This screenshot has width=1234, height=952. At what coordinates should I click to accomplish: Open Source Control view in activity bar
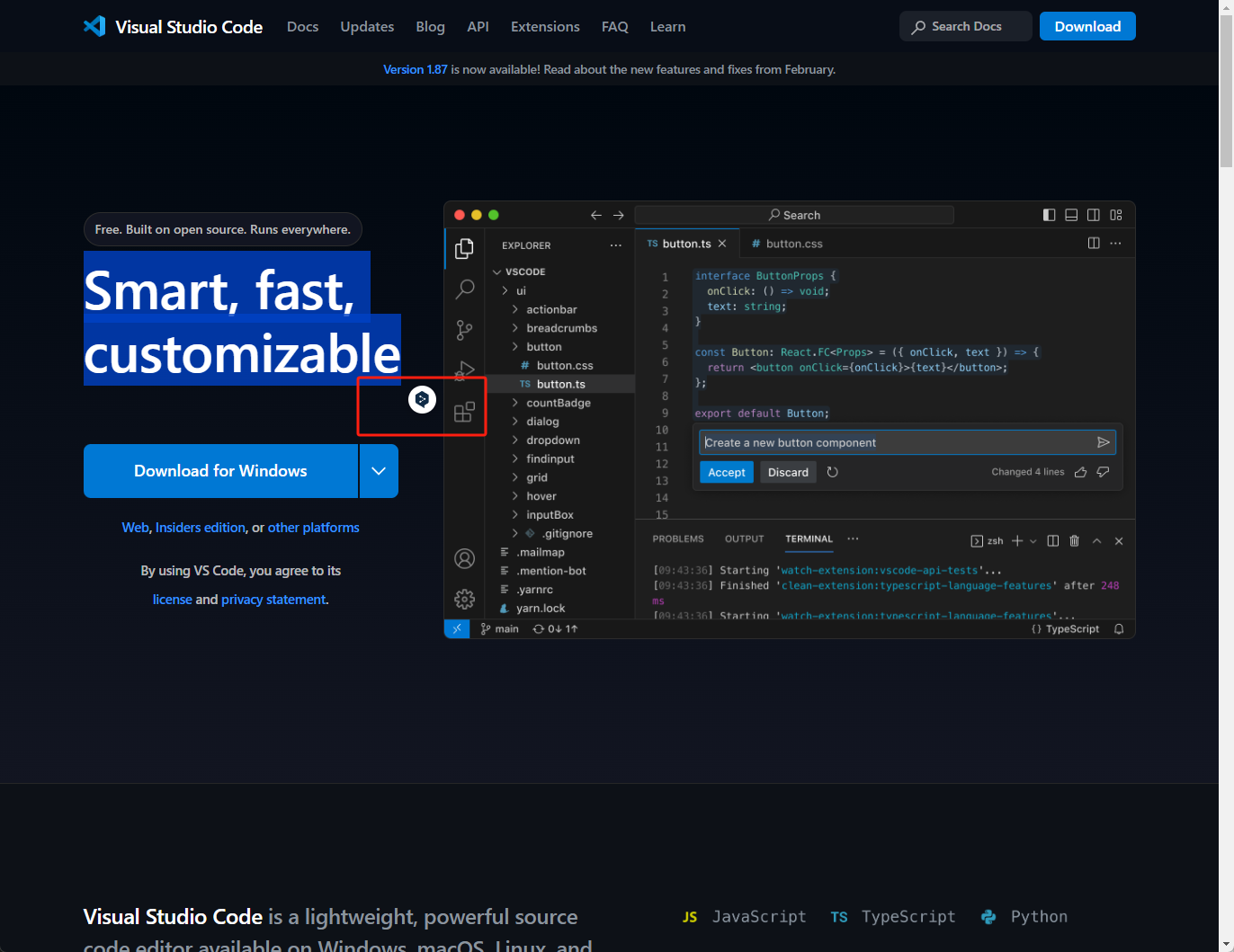(x=464, y=330)
